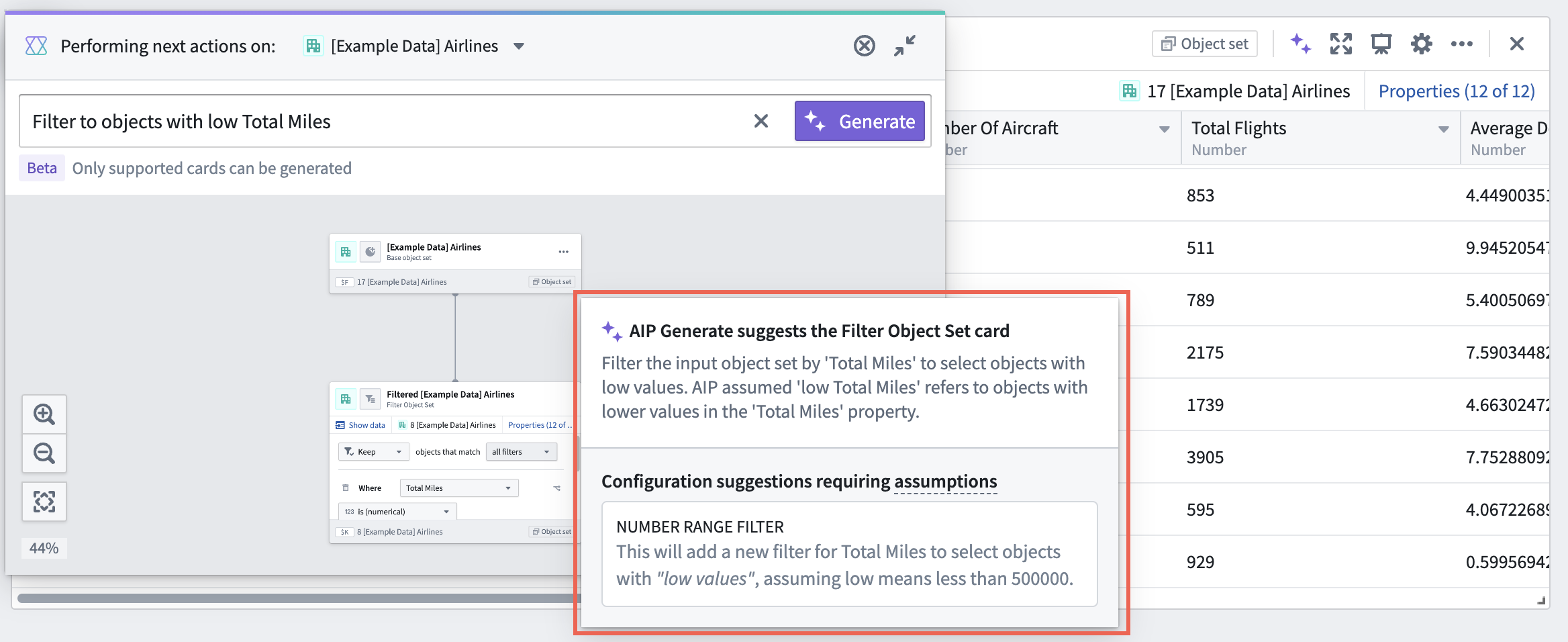Click the fit-to-screen graph icon
Image resolution: width=1568 pixels, height=642 pixels.
44,501
